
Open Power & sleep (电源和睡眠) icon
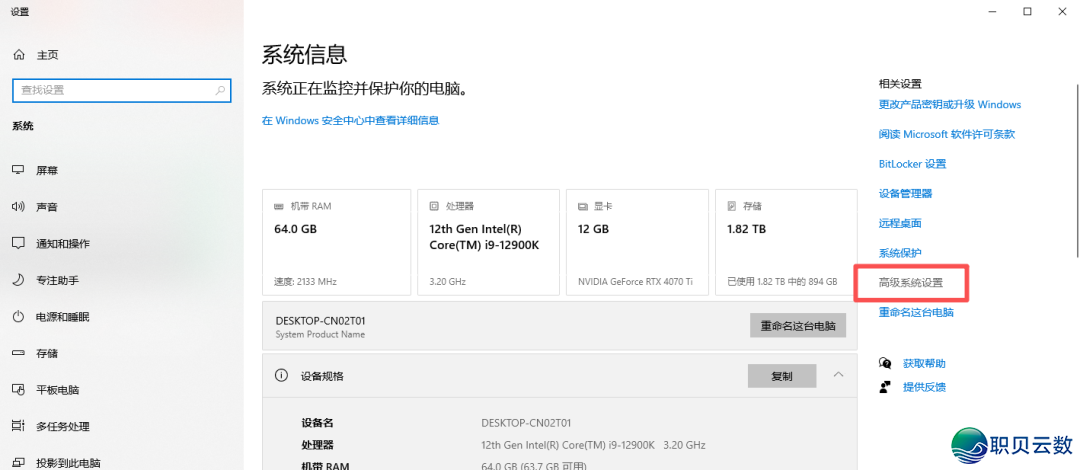tap(18, 317)
